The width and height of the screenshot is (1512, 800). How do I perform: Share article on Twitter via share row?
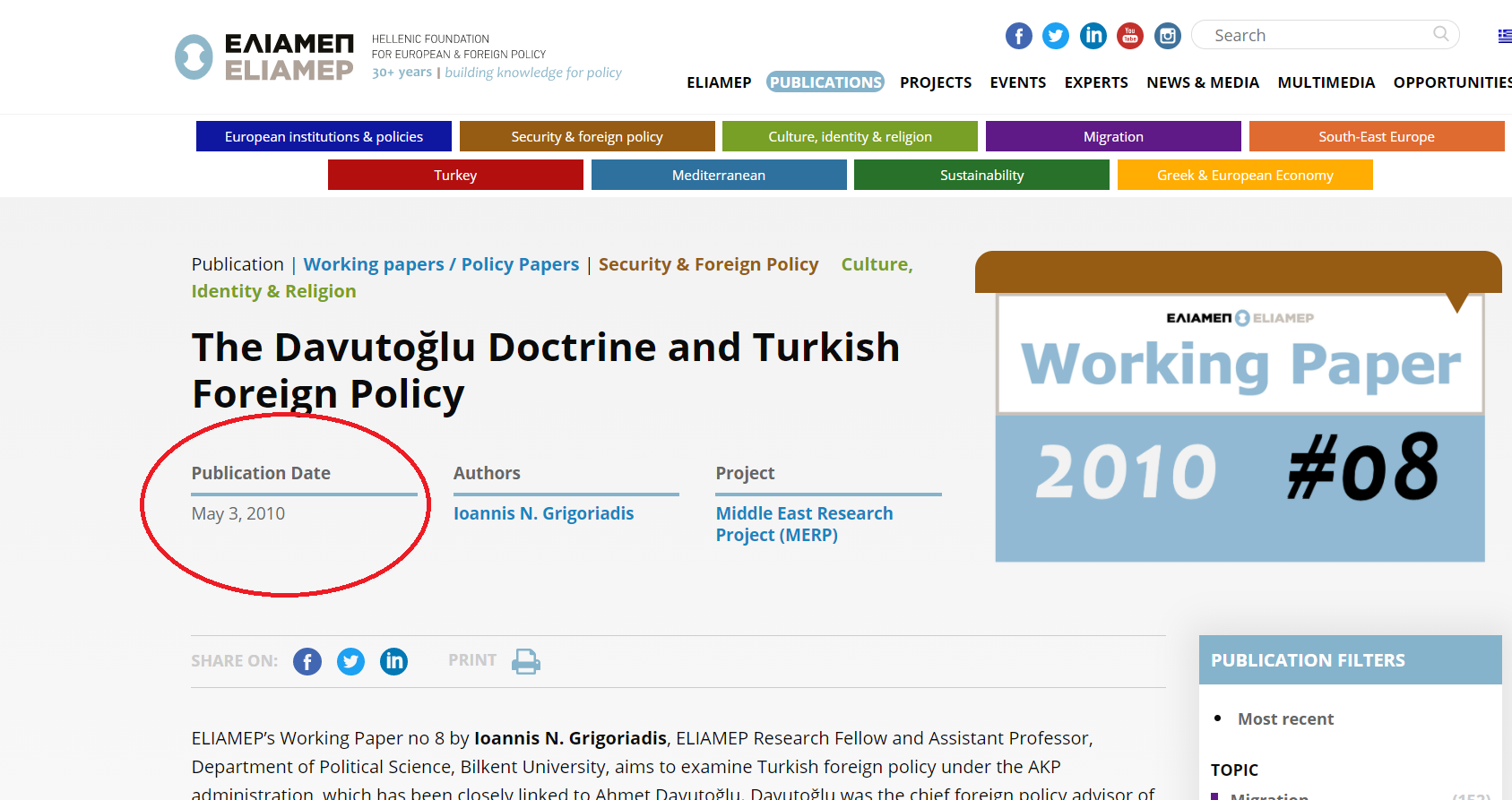tap(350, 661)
